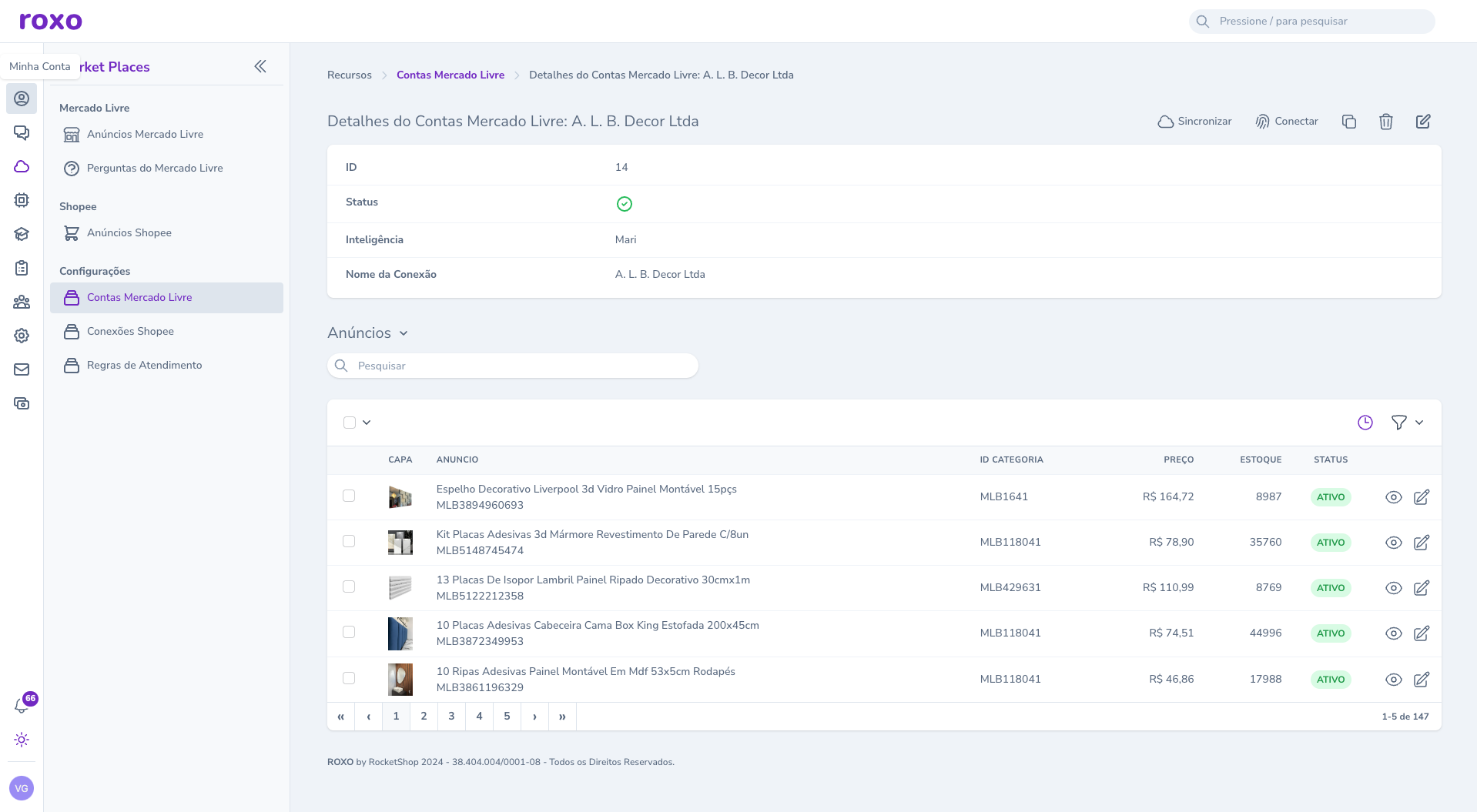This screenshot has width=1477, height=812.
Task: Check the Kit Placas Adesivas 3d row checkbox
Action: coord(349,541)
